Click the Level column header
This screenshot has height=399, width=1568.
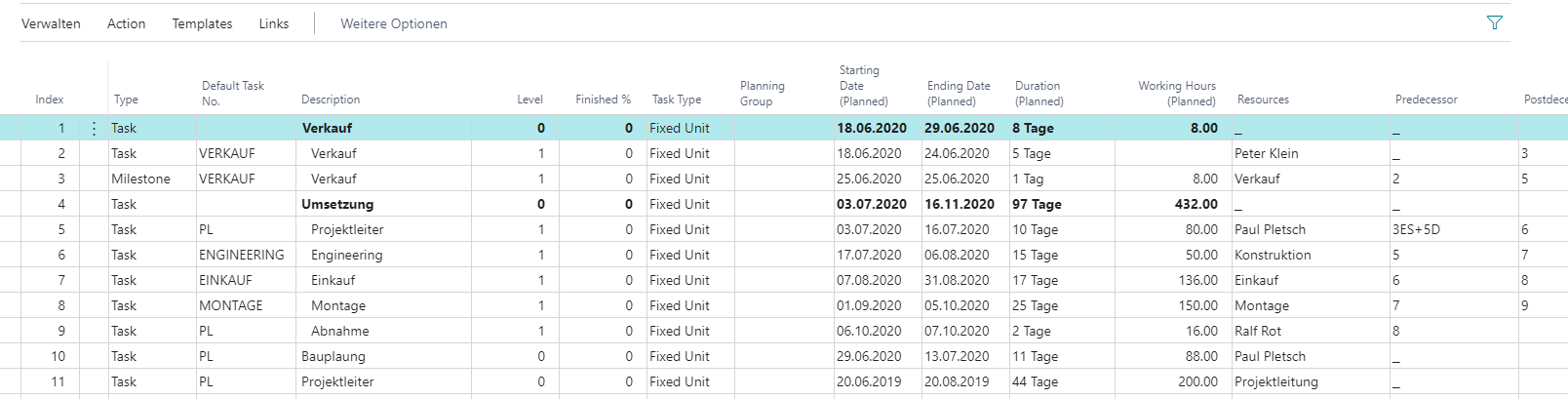pyautogui.click(x=529, y=100)
